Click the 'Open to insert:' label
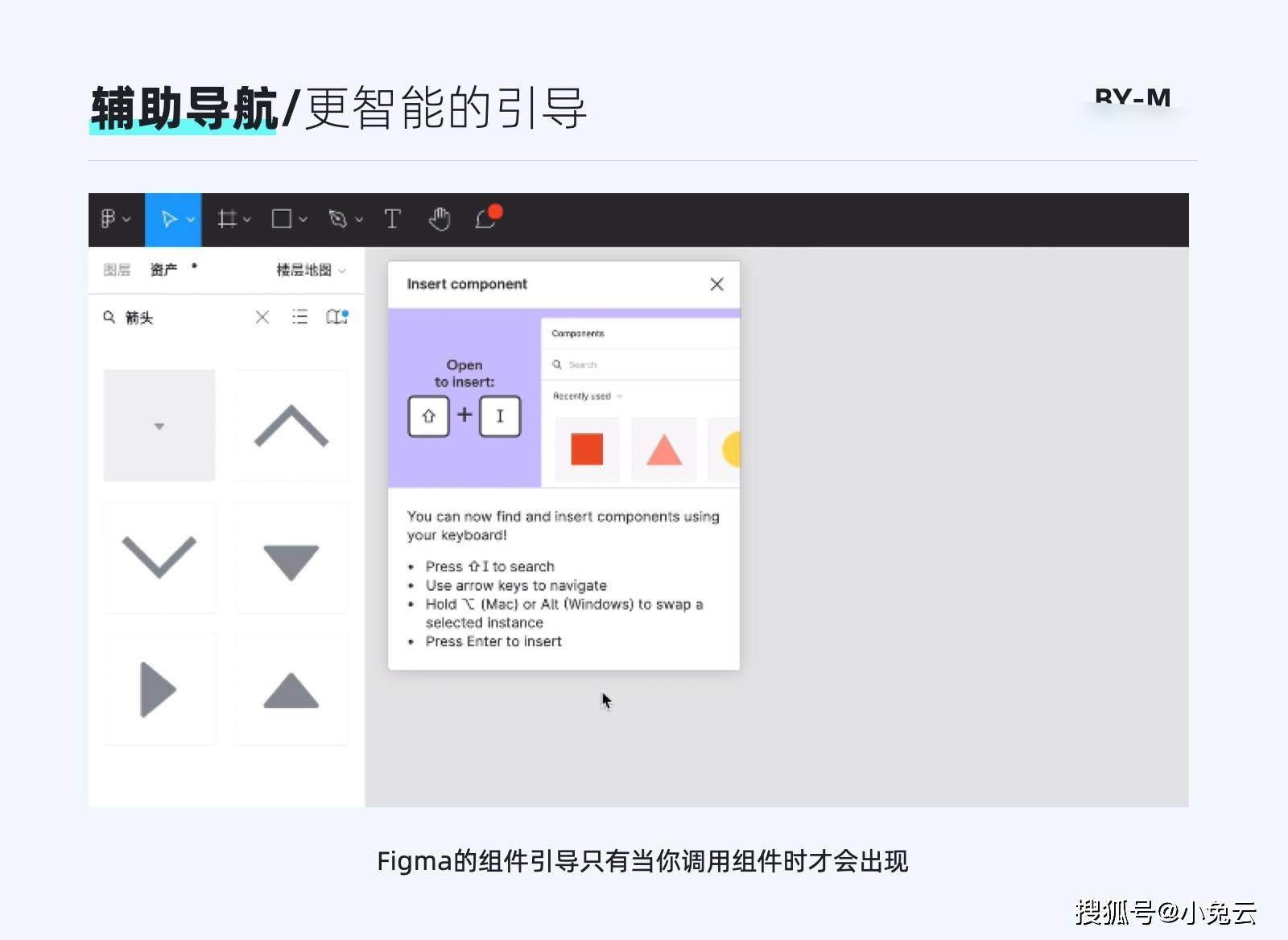 pyautogui.click(x=464, y=373)
